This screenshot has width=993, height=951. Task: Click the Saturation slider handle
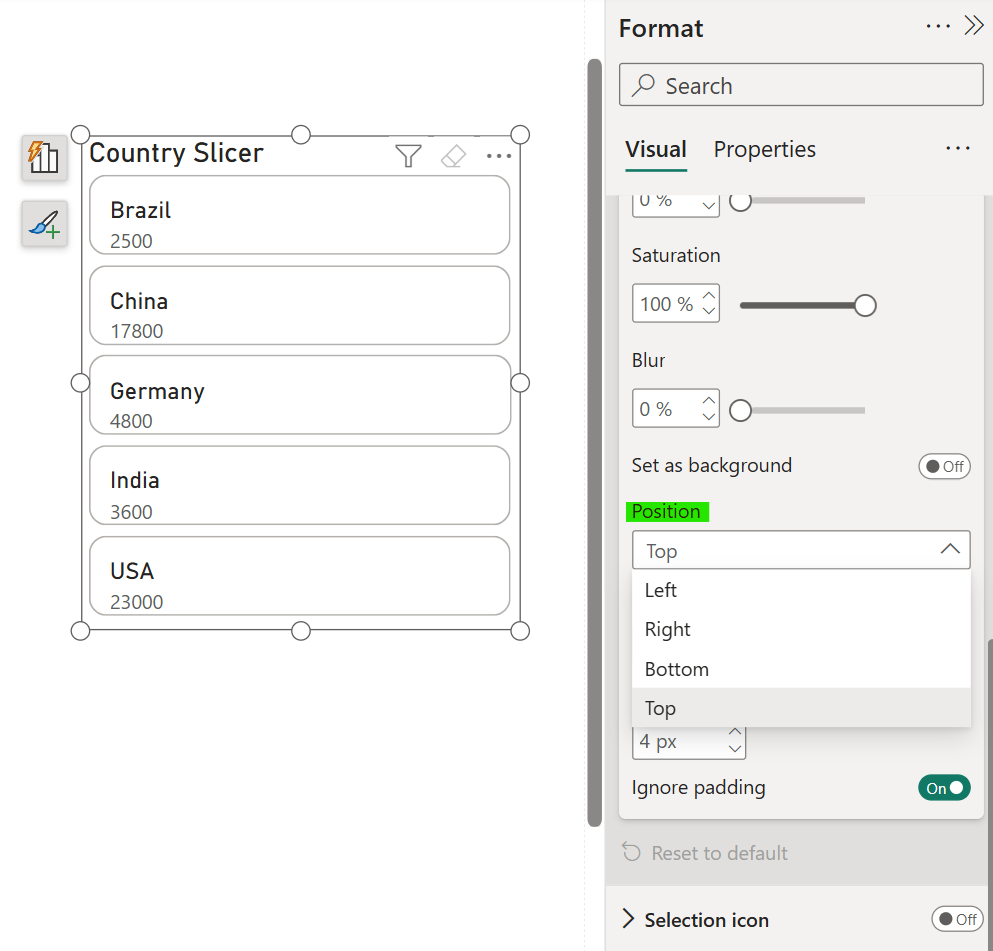tap(865, 305)
